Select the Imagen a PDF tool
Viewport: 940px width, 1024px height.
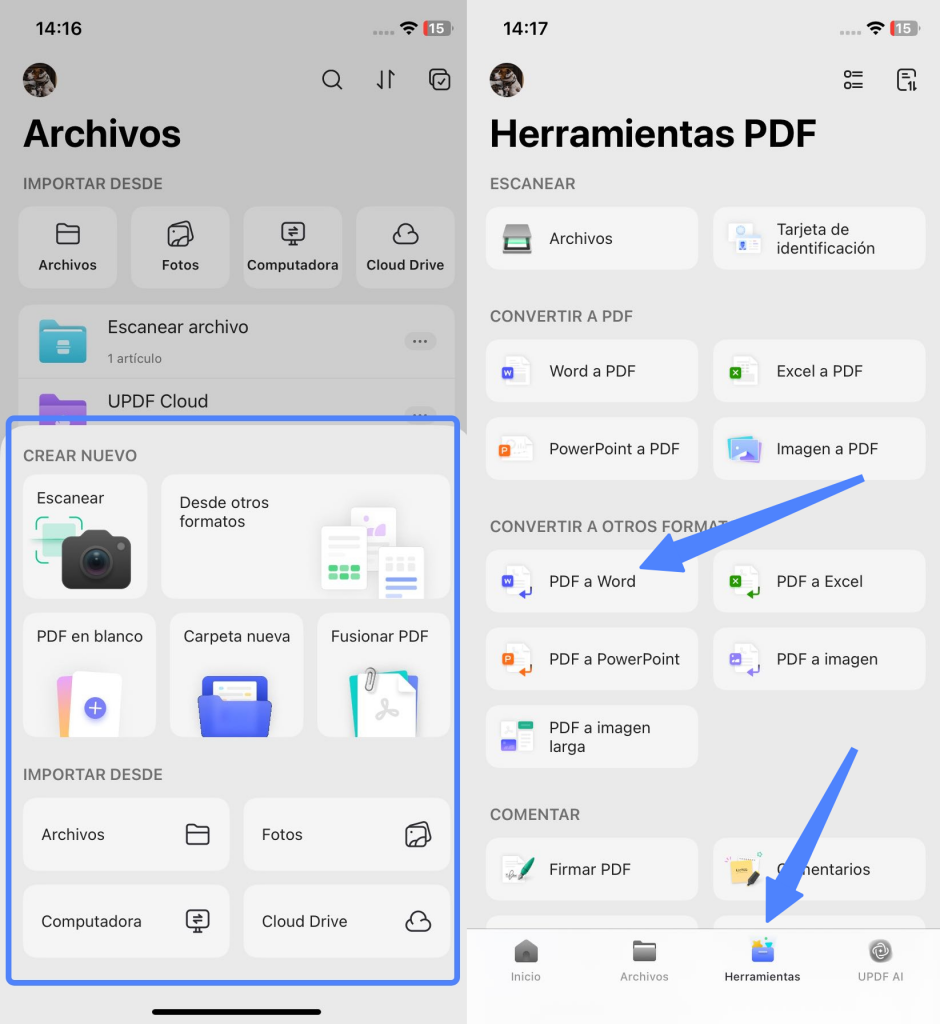coord(819,449)
